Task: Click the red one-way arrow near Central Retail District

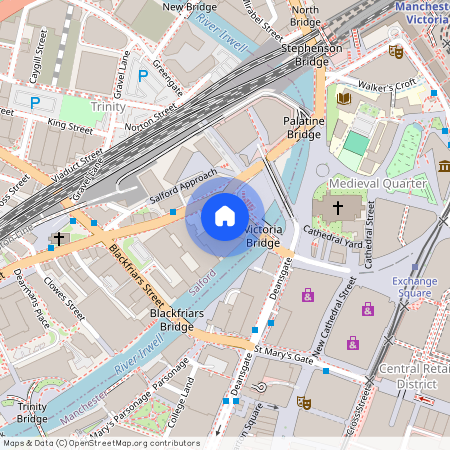Action: [x=424, y=399]
